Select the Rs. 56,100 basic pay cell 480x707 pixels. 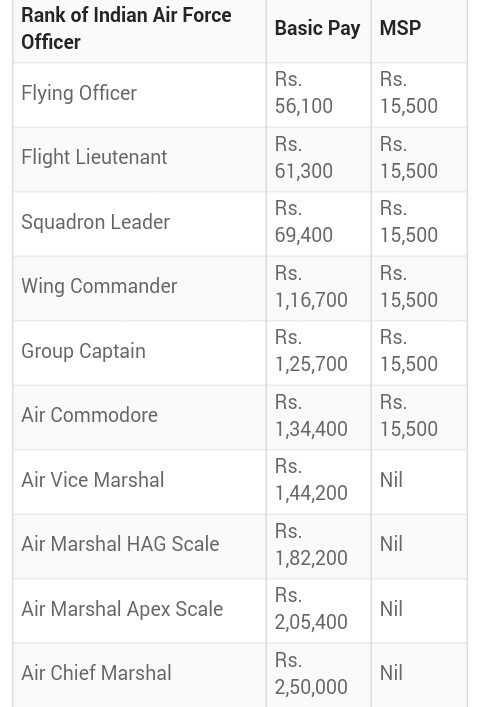pyautogui.click(x=319, y=95)
